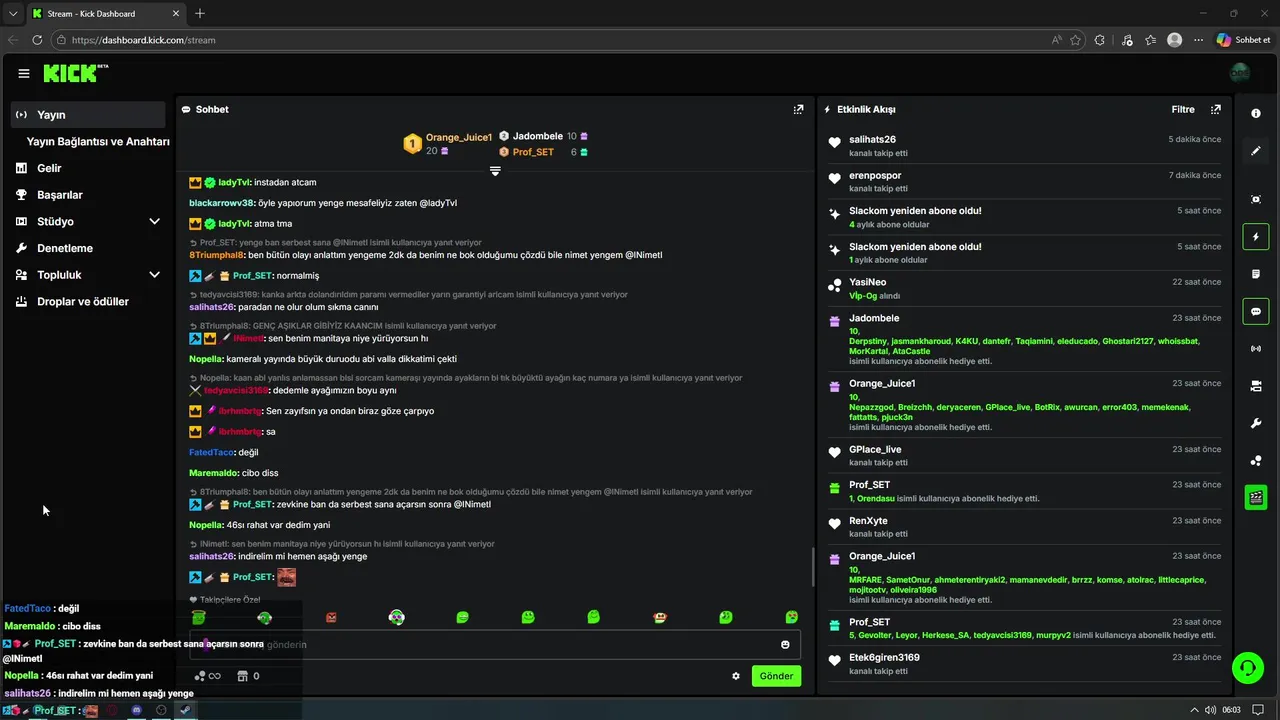Pop out the Sohbet chat panel
This screenshot has width=1280, height=720.
pyautogui.click(x=798, y=109)
